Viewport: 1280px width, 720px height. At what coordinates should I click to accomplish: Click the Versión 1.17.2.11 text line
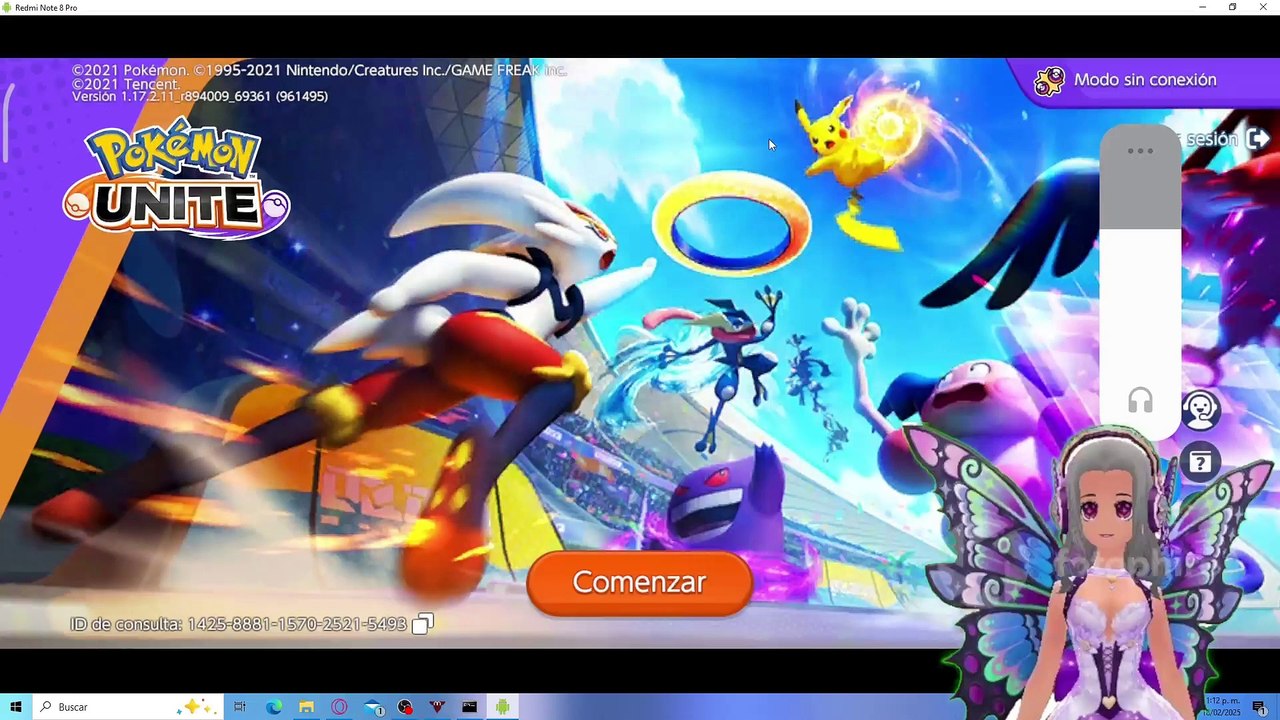click(200, 96)
